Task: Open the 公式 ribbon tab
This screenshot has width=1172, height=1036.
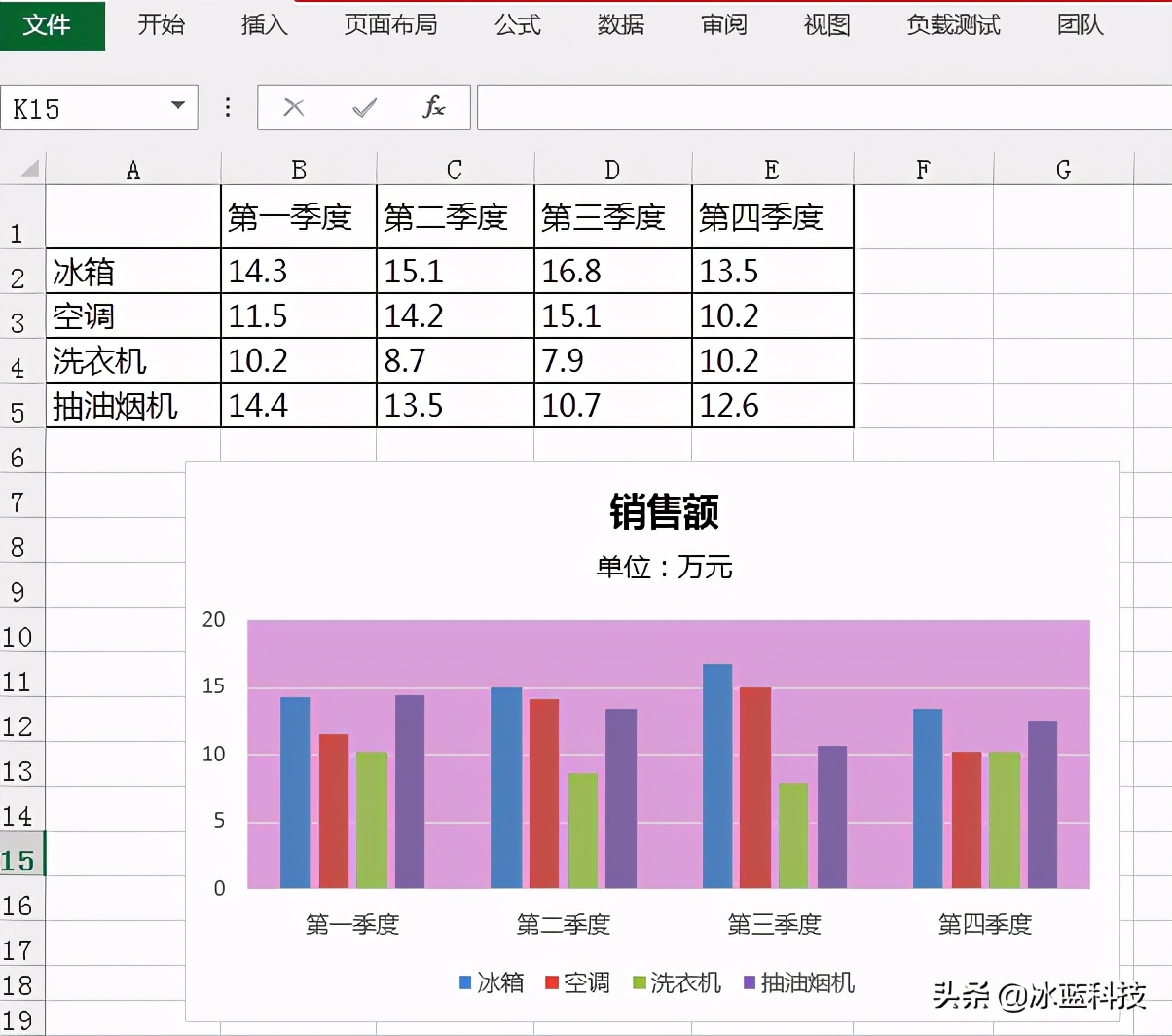Action: tap(517, 24)
